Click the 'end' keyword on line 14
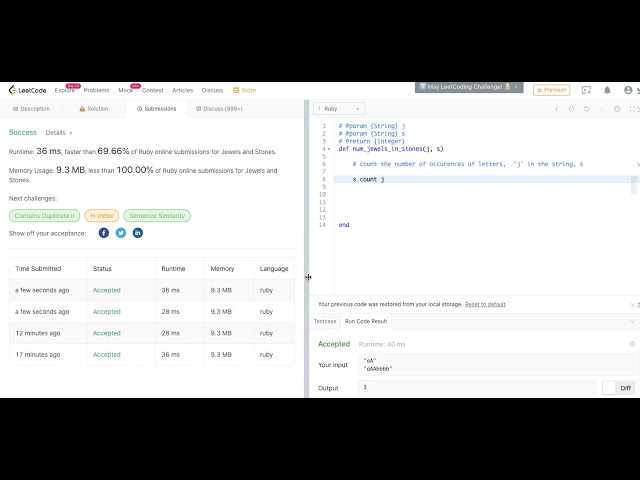 [344, 225]
